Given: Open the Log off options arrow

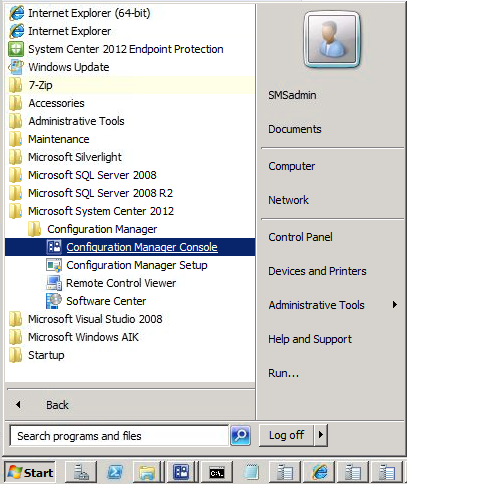Looking at the screenshot, I should click(x=321, y=435).
